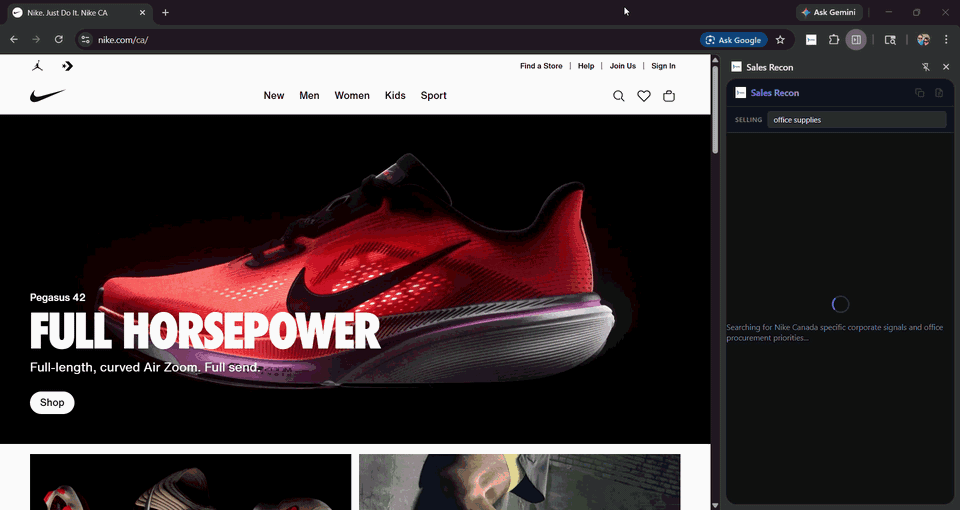Open the Nike site search magnifier
The height and width of the screenshot is (510, 960).
point(618,96)
